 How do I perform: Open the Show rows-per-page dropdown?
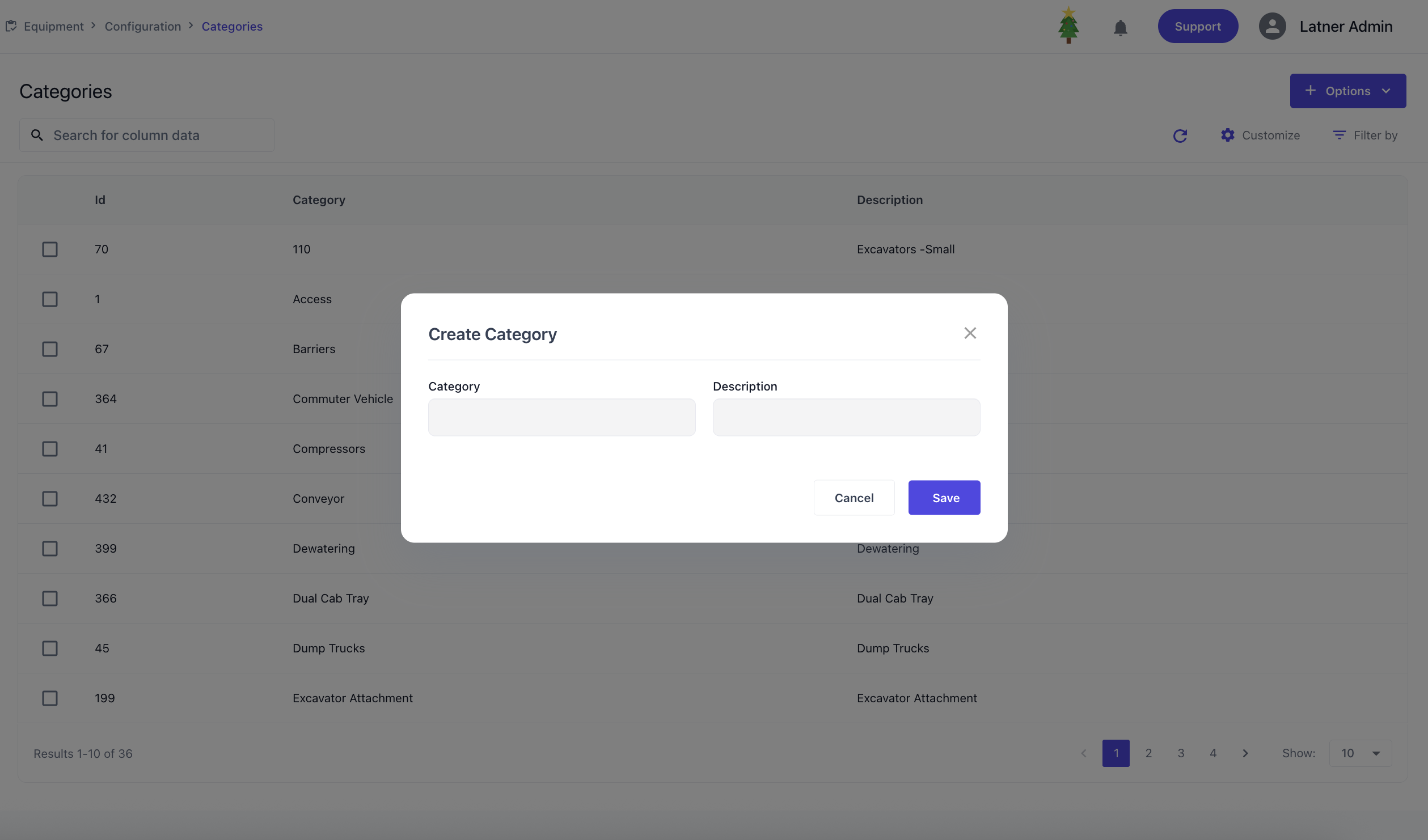pyautogui.click(x=1360, y=753)
